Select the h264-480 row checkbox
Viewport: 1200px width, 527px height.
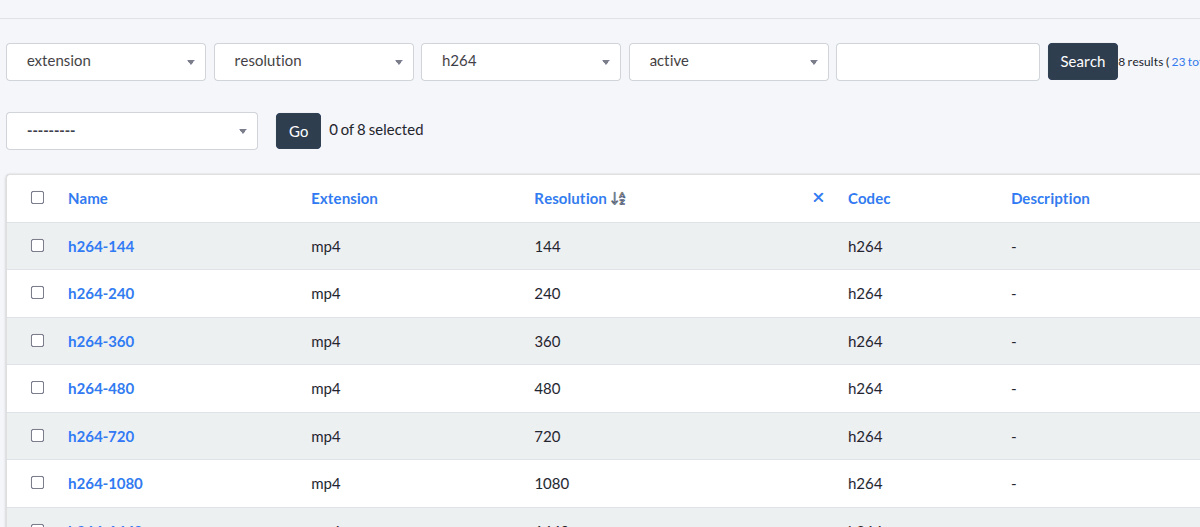coord(38,388)
